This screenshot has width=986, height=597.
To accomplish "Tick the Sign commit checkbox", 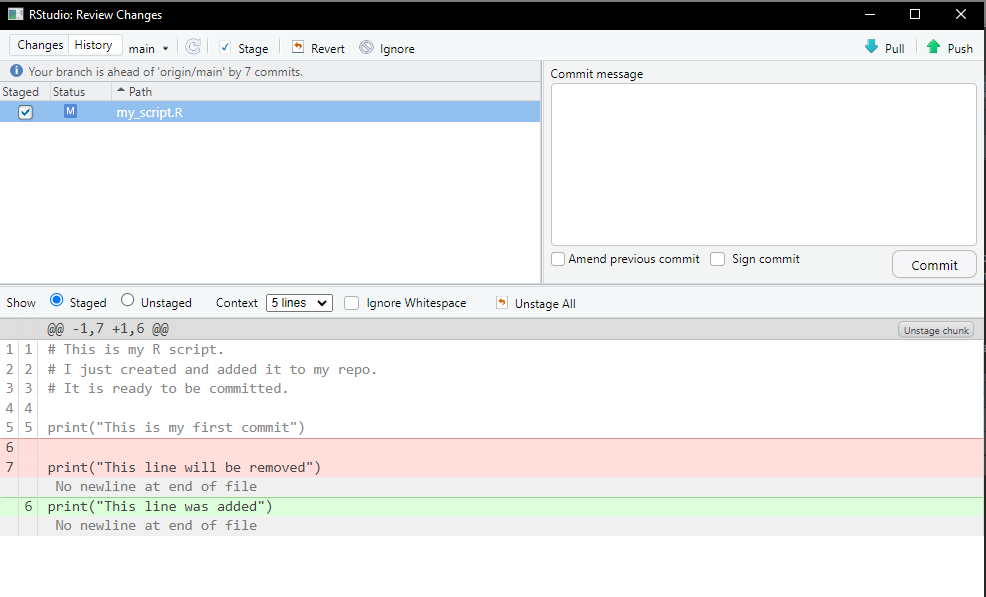I will pyautogui.click(x=717, y=259).
